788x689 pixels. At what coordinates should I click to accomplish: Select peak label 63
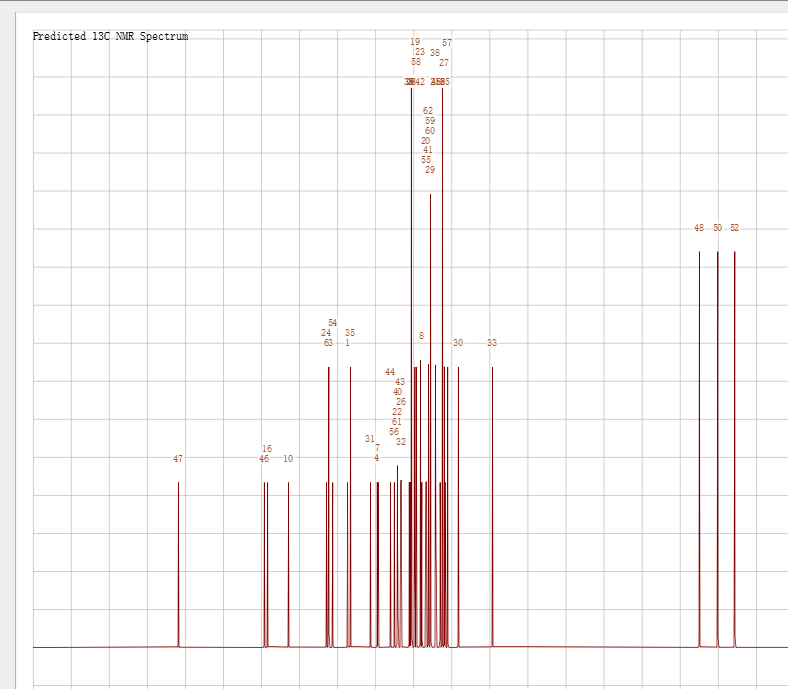click(328, 343)
